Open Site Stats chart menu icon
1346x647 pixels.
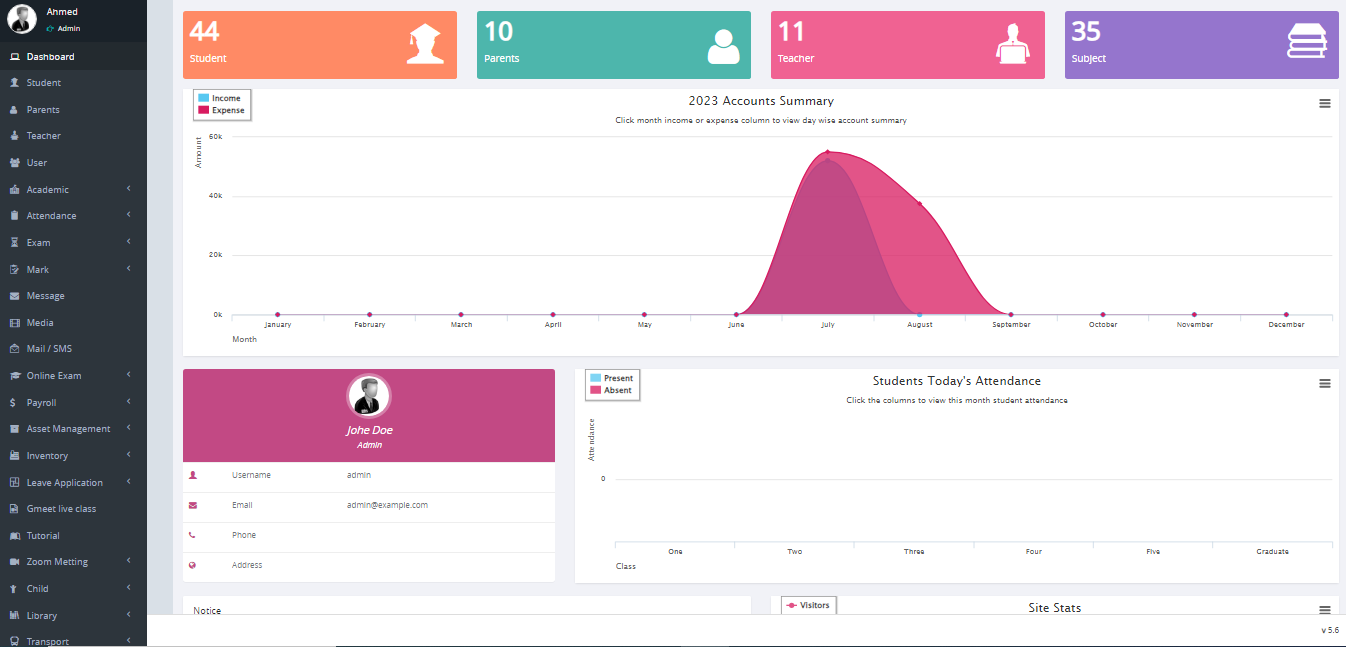1324,610
